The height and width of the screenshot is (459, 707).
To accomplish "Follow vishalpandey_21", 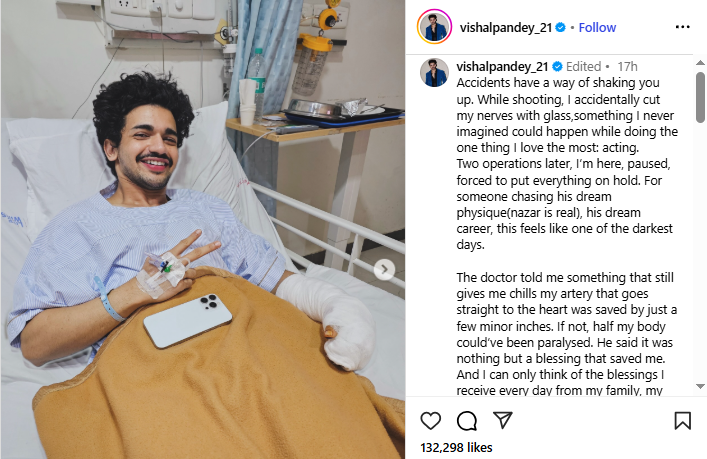I will point(597,28).
